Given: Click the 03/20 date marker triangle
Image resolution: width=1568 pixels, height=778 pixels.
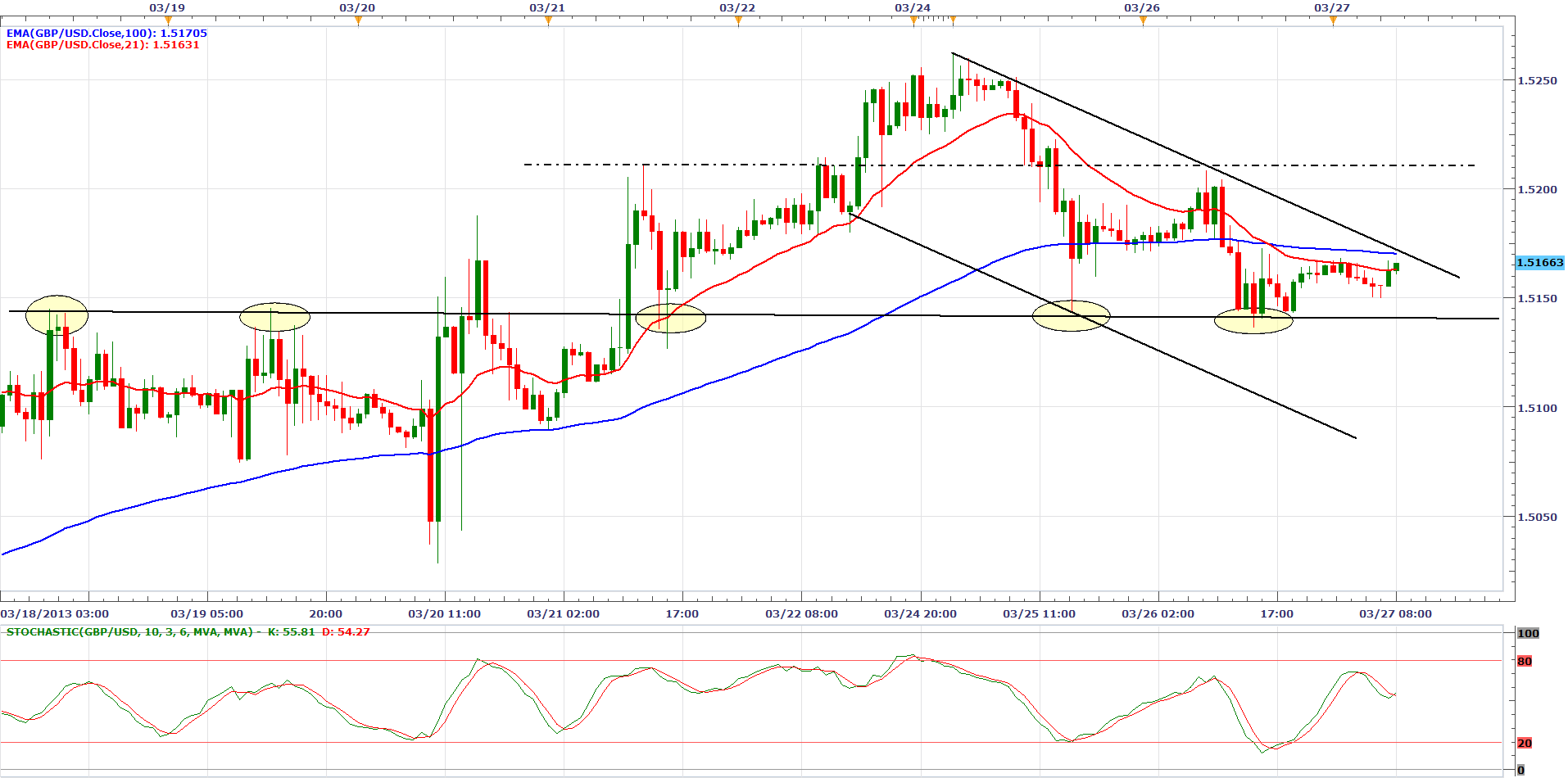Looking at the screenshot, I should coord(358,21).
